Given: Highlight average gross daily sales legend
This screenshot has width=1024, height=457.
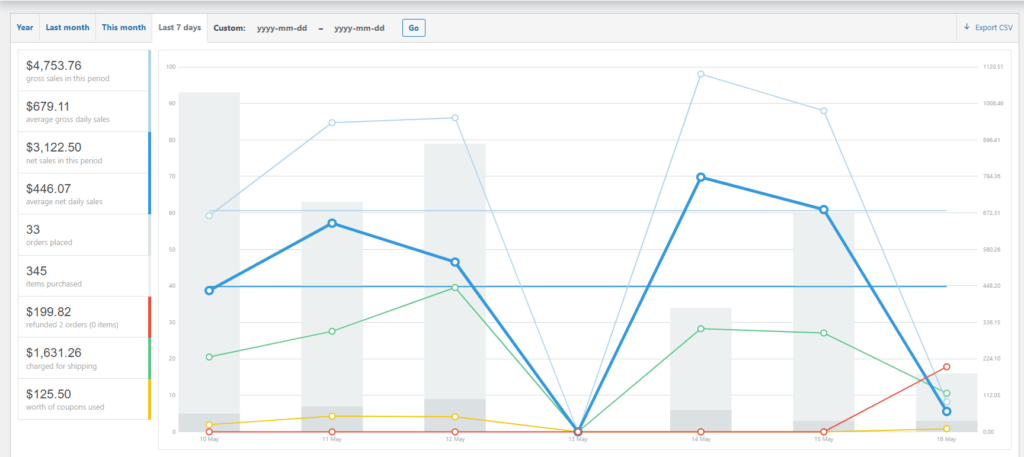Looking at the screenshot, I should [x=83, y=112].
